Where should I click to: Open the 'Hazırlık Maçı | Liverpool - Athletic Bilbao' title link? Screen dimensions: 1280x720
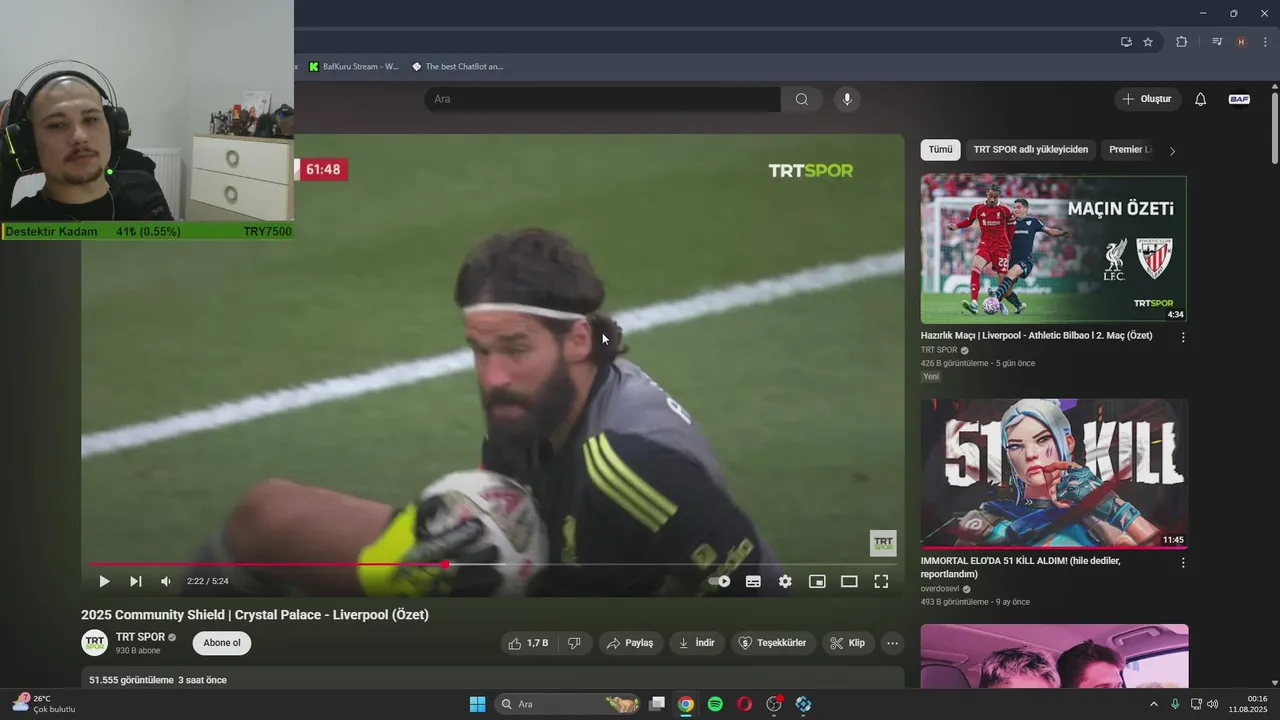[x=1036, y=336]
